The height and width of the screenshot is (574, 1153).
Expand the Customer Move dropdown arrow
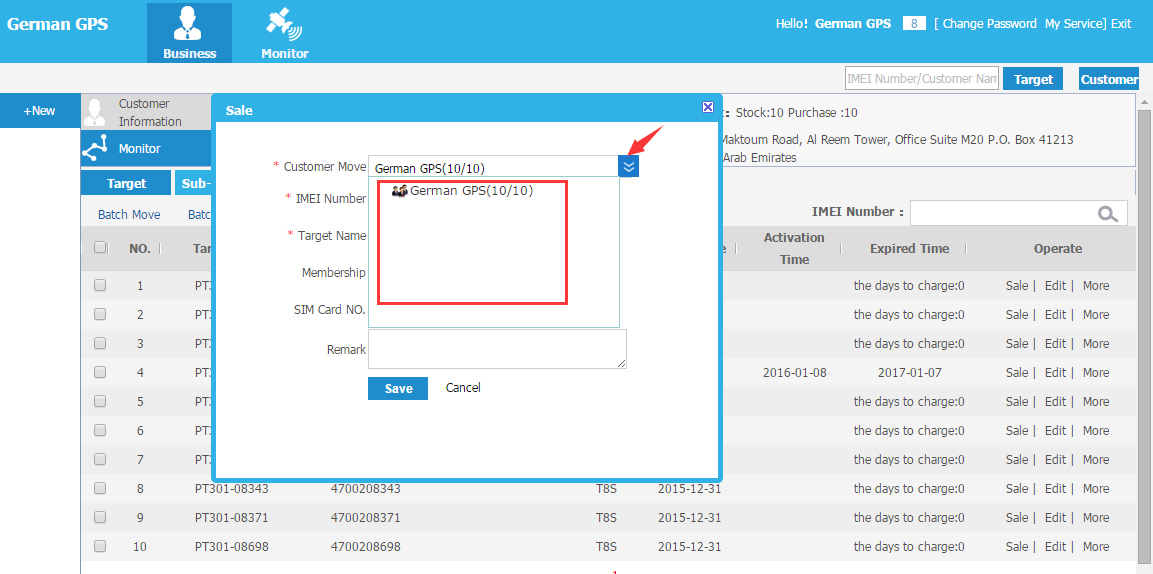(629, 166)
